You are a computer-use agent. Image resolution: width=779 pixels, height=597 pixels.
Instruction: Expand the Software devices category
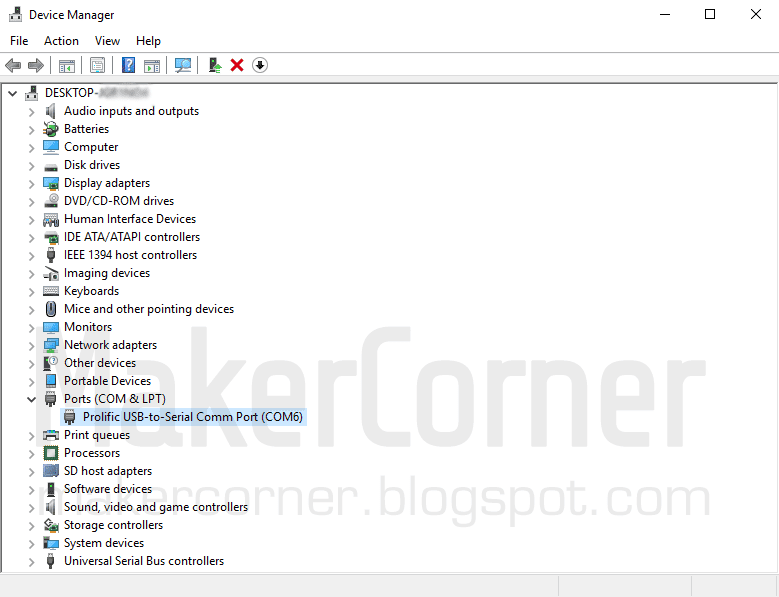pyautogui.click(x=31, y=489)
